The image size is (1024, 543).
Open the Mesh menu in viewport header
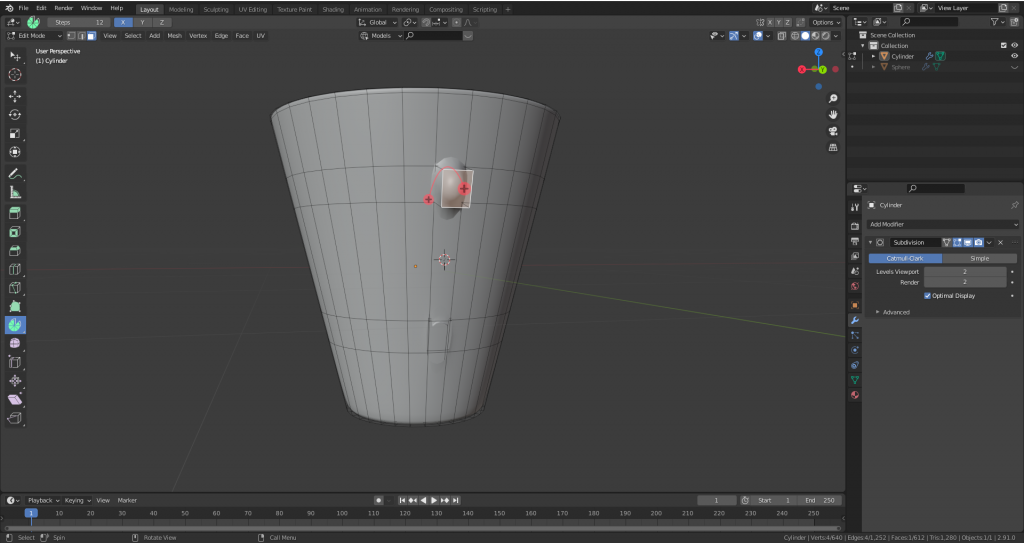click(174, 36)
